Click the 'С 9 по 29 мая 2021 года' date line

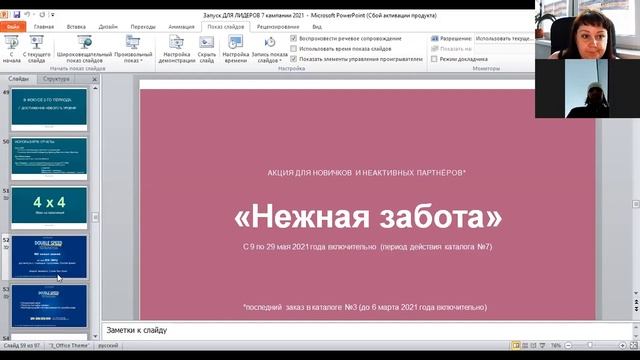coord(367,247)
